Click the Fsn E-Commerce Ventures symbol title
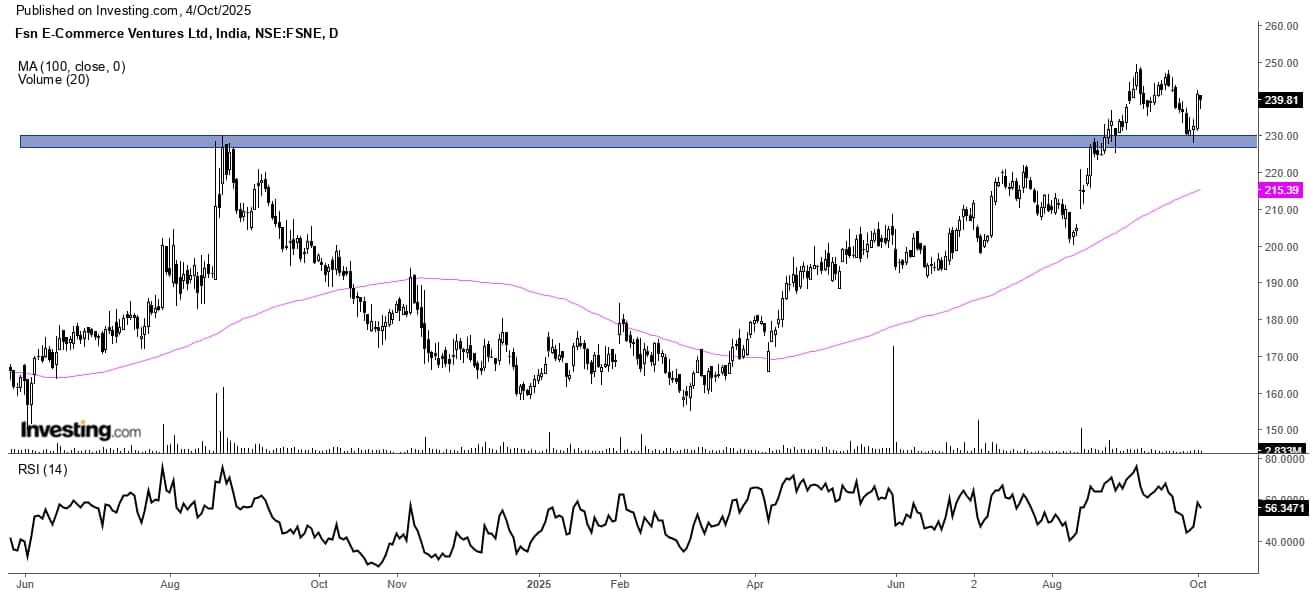Screen dimensions: 1316x601 coord(178,33)
